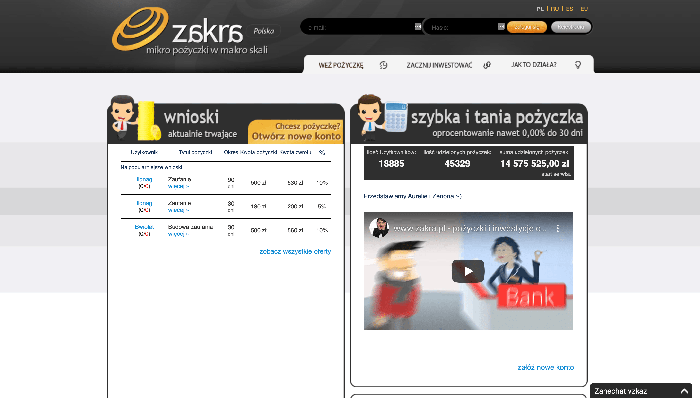Click the video channel avatar
Image resolution: width=700 pixels, height=398 pixels.
(379, 228)
